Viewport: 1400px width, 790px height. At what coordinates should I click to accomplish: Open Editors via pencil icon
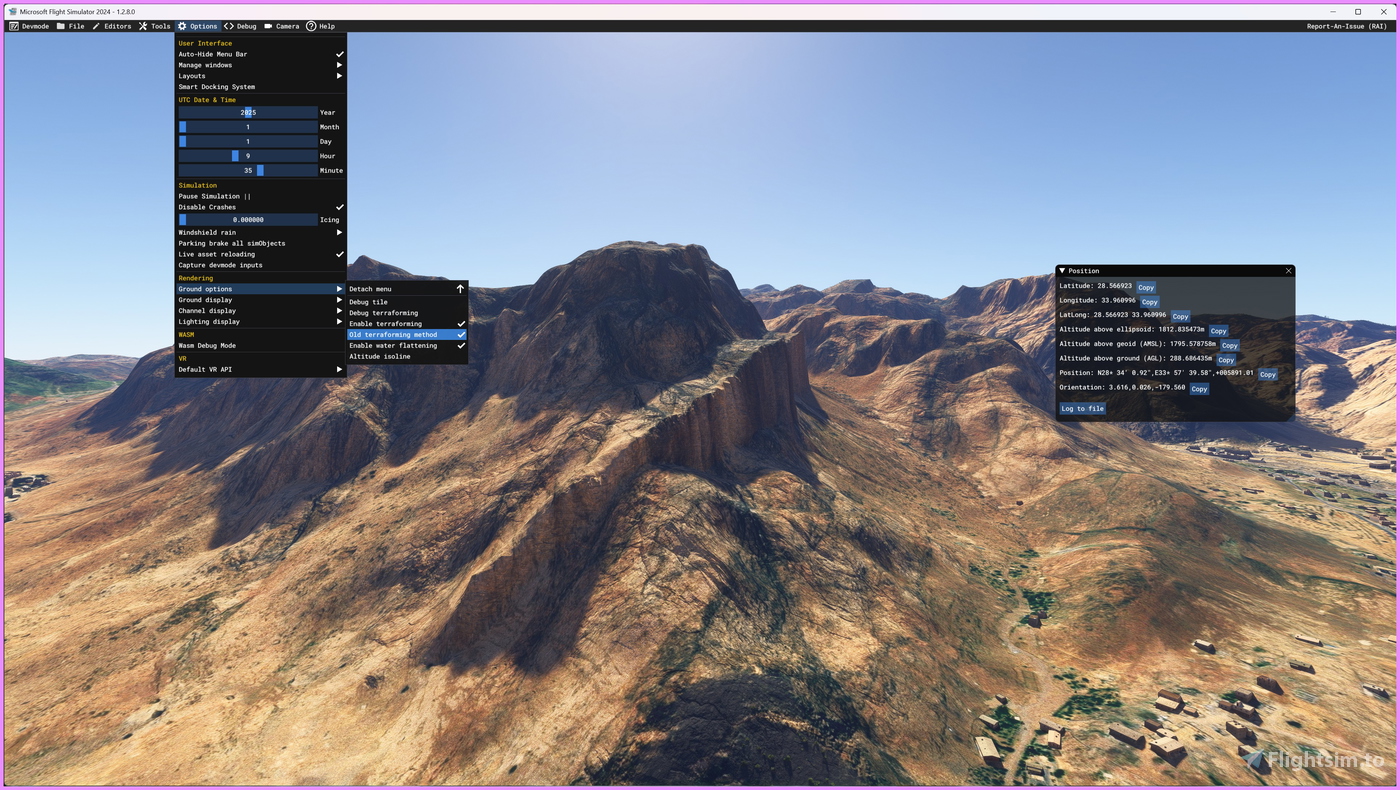96,26
